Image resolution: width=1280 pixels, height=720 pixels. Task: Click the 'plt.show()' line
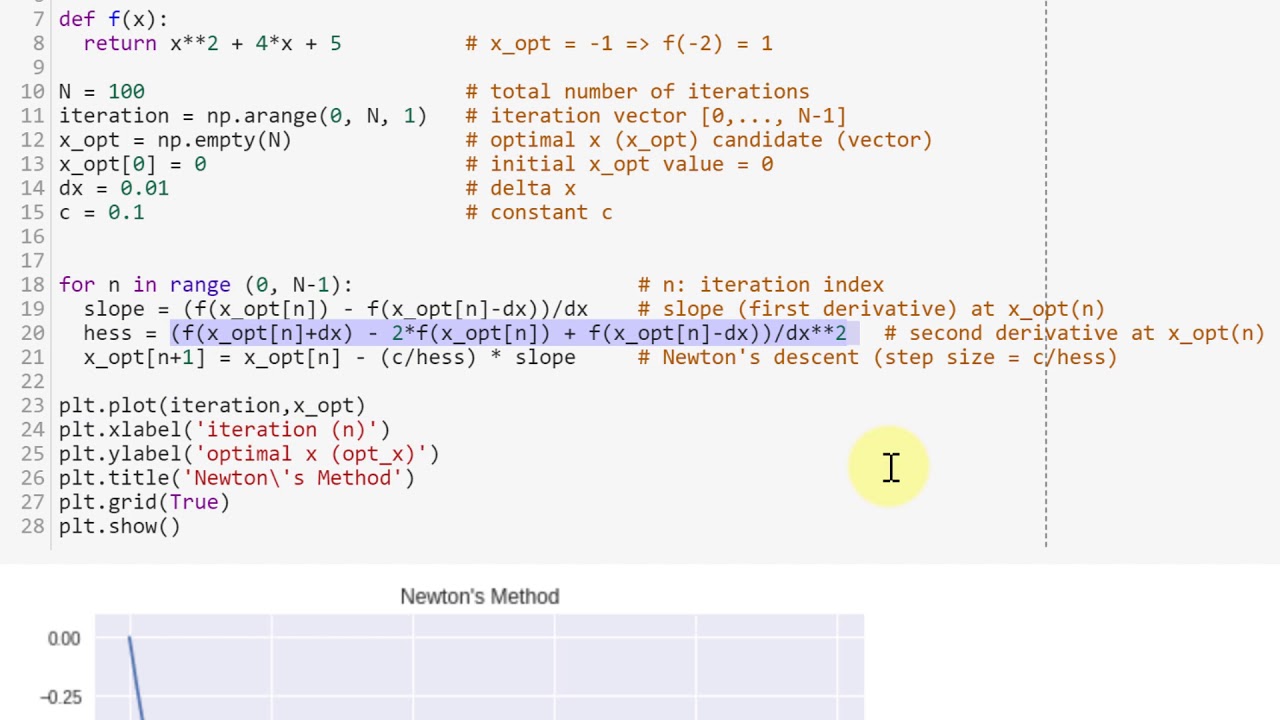point(120,526)
